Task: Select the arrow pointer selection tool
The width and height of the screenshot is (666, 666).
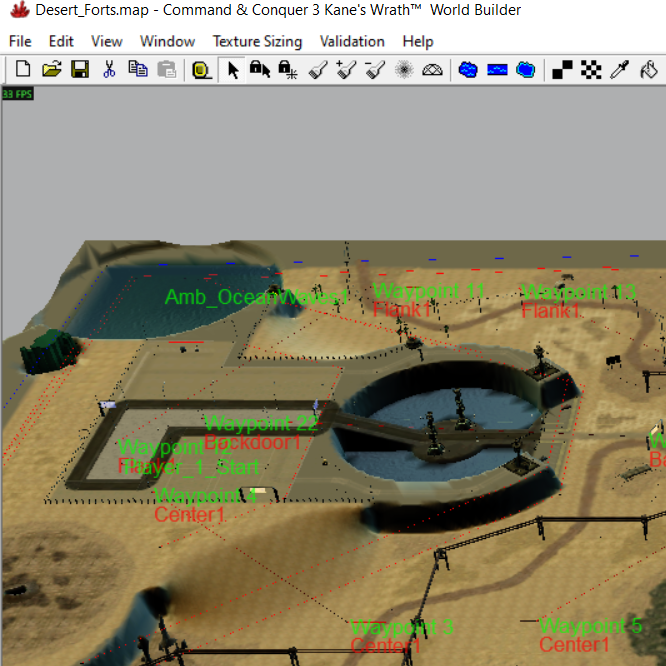Action: click(232, 70)
